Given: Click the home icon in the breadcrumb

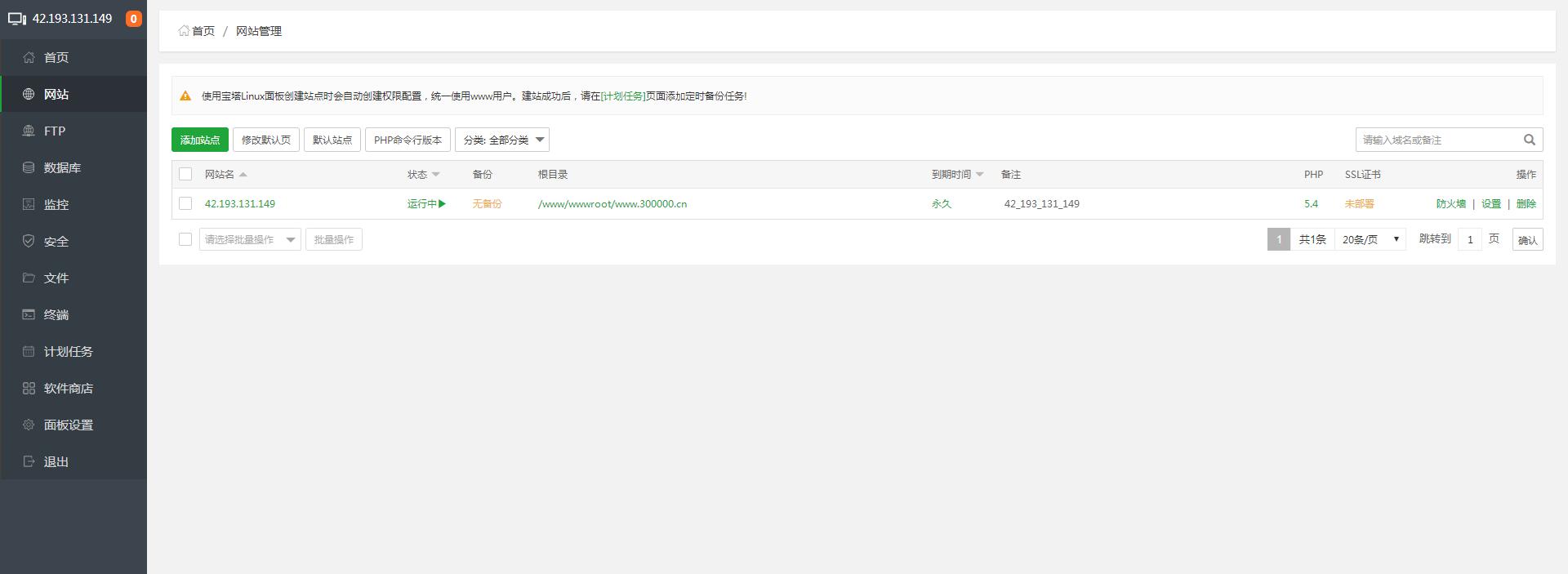Looking at the screenshot, I should click(x=184, y=31).
